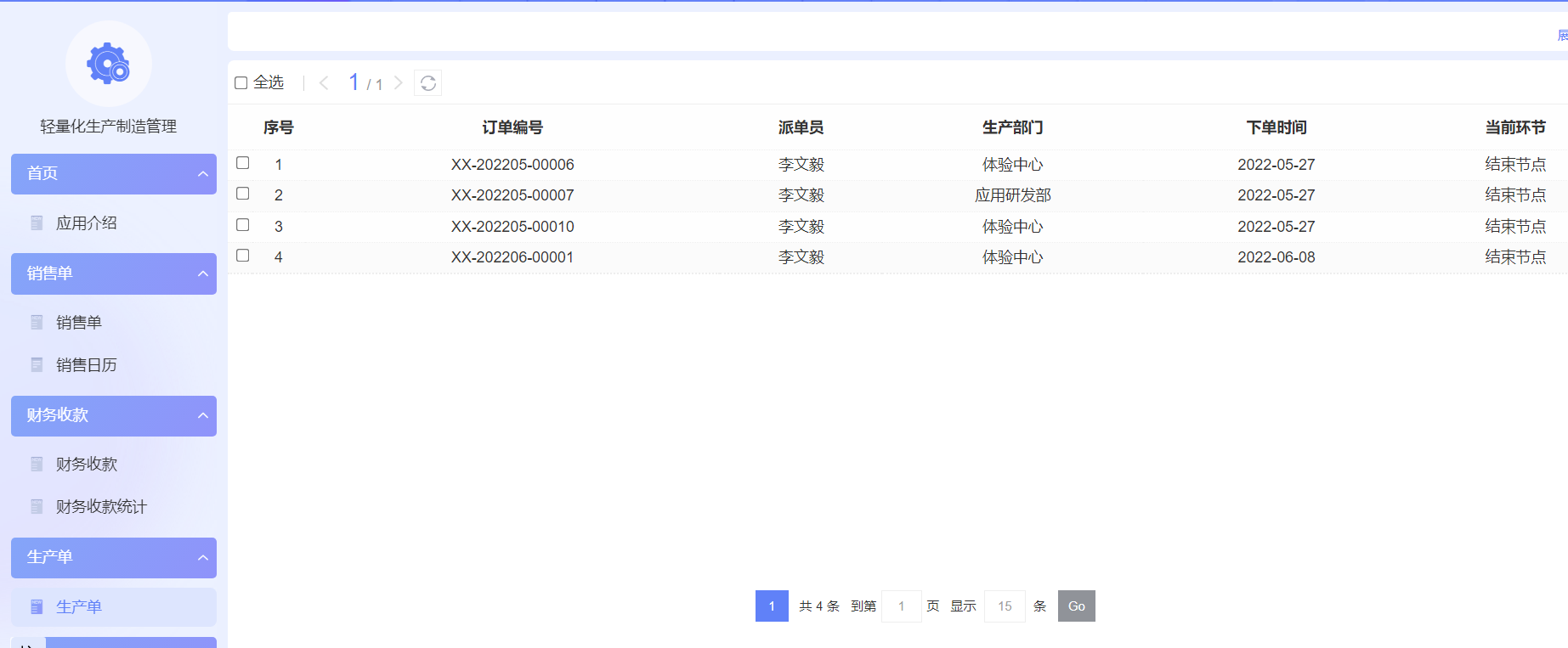Go to next page with the right arrow

pos(398,83)
